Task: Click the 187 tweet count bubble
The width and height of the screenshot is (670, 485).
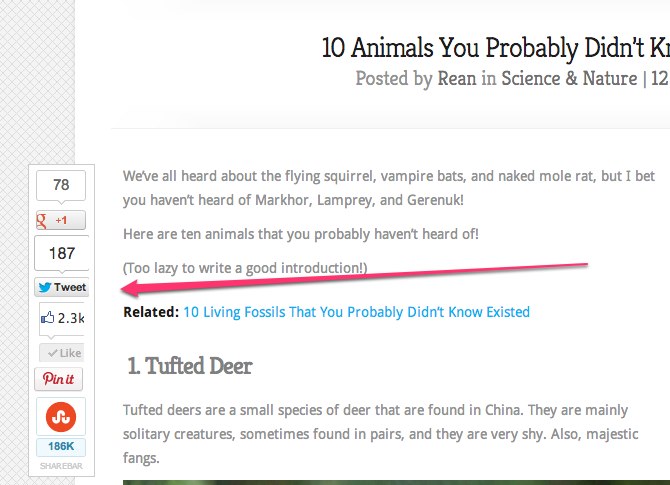Action: pyautogui.click(x=61, y=253)
